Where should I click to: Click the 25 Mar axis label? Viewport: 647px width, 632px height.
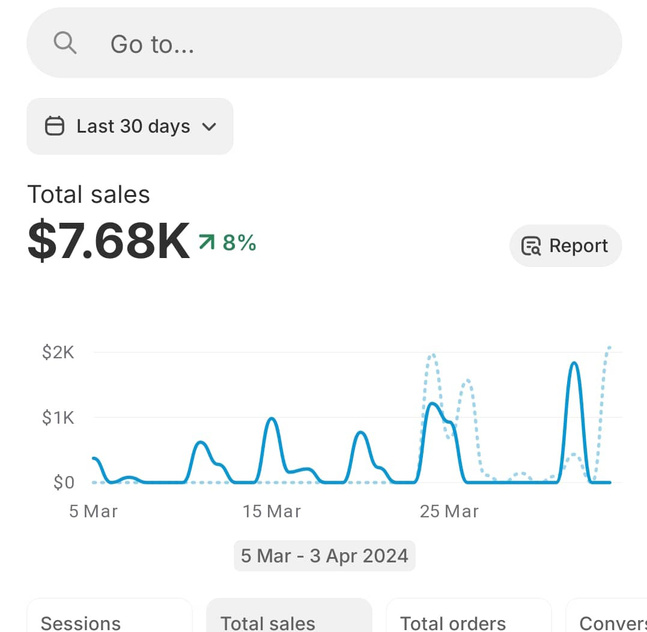449,512
